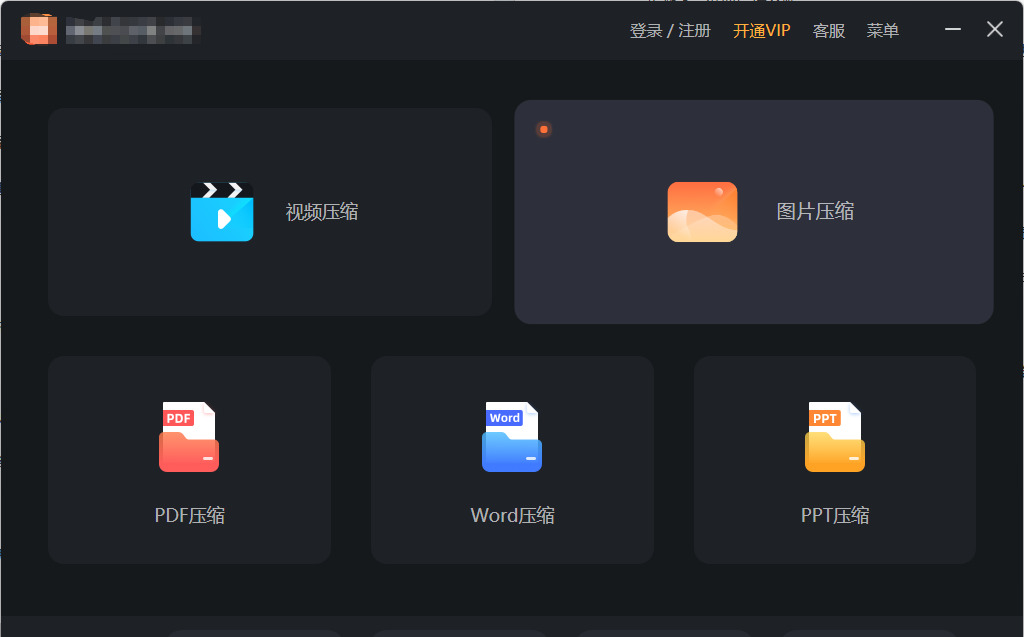Select the 图片压缩 label
This screenshot has width=1024, height=637.
click(815, 211)
